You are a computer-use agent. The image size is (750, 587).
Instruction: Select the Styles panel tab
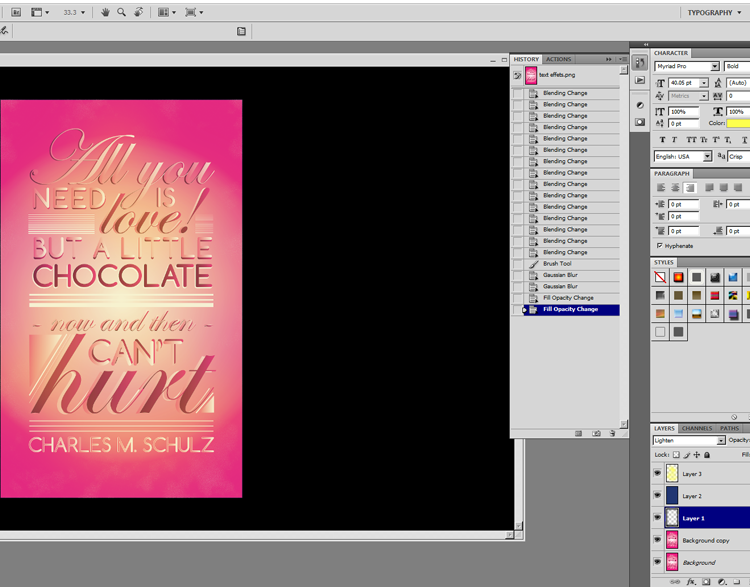(x=663, y=262)
